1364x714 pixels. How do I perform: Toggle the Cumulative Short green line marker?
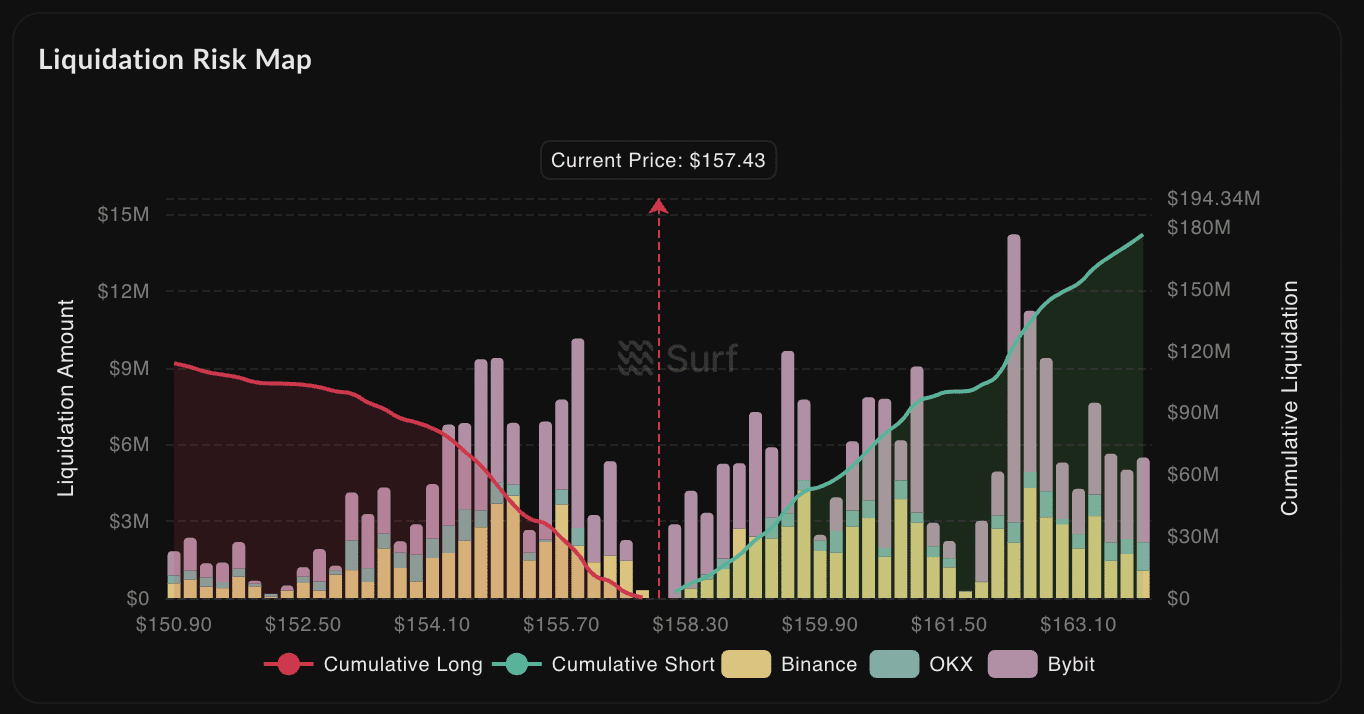(516, 664)
